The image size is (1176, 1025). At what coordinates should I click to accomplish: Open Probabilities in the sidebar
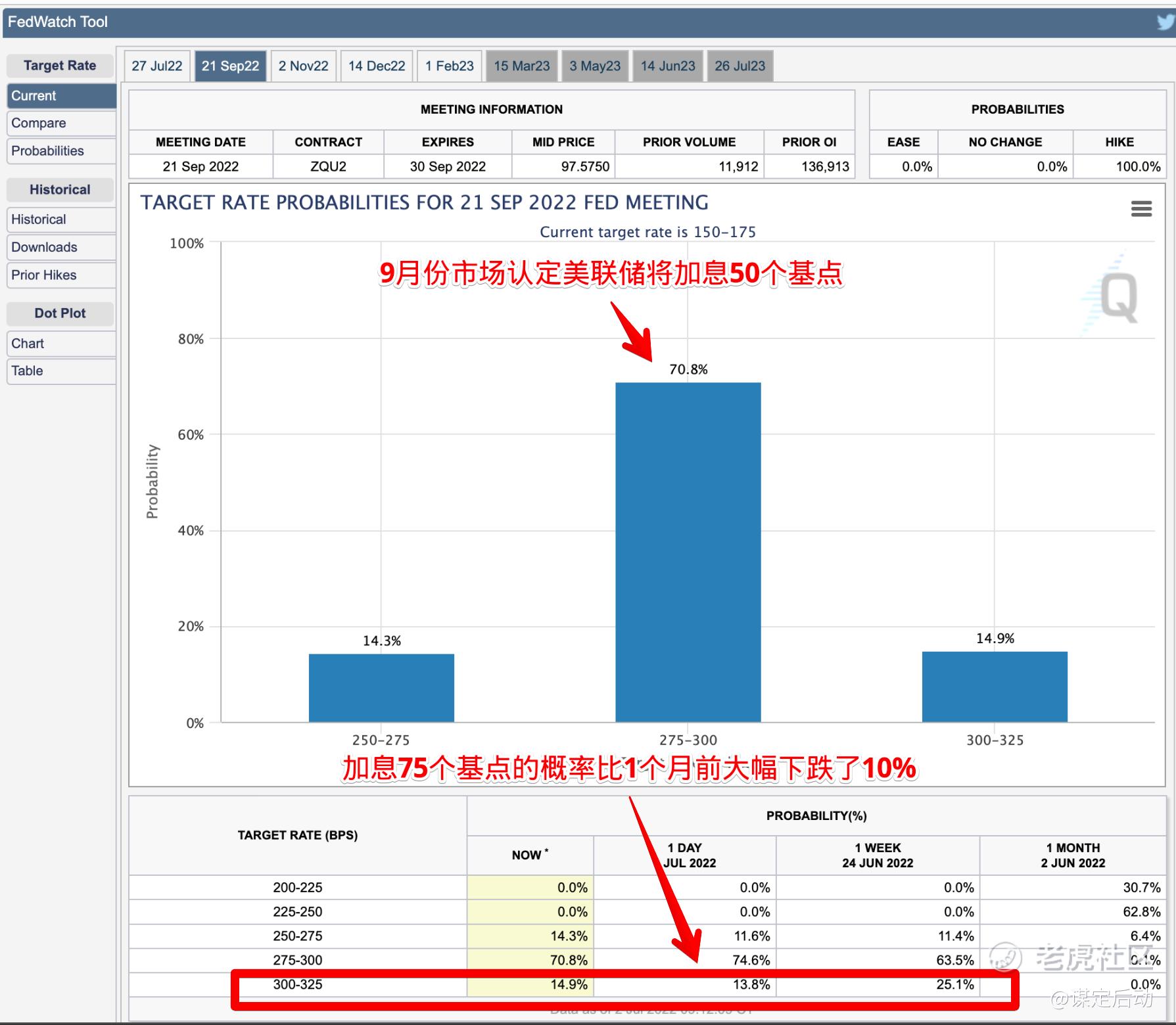pos(61,151)
